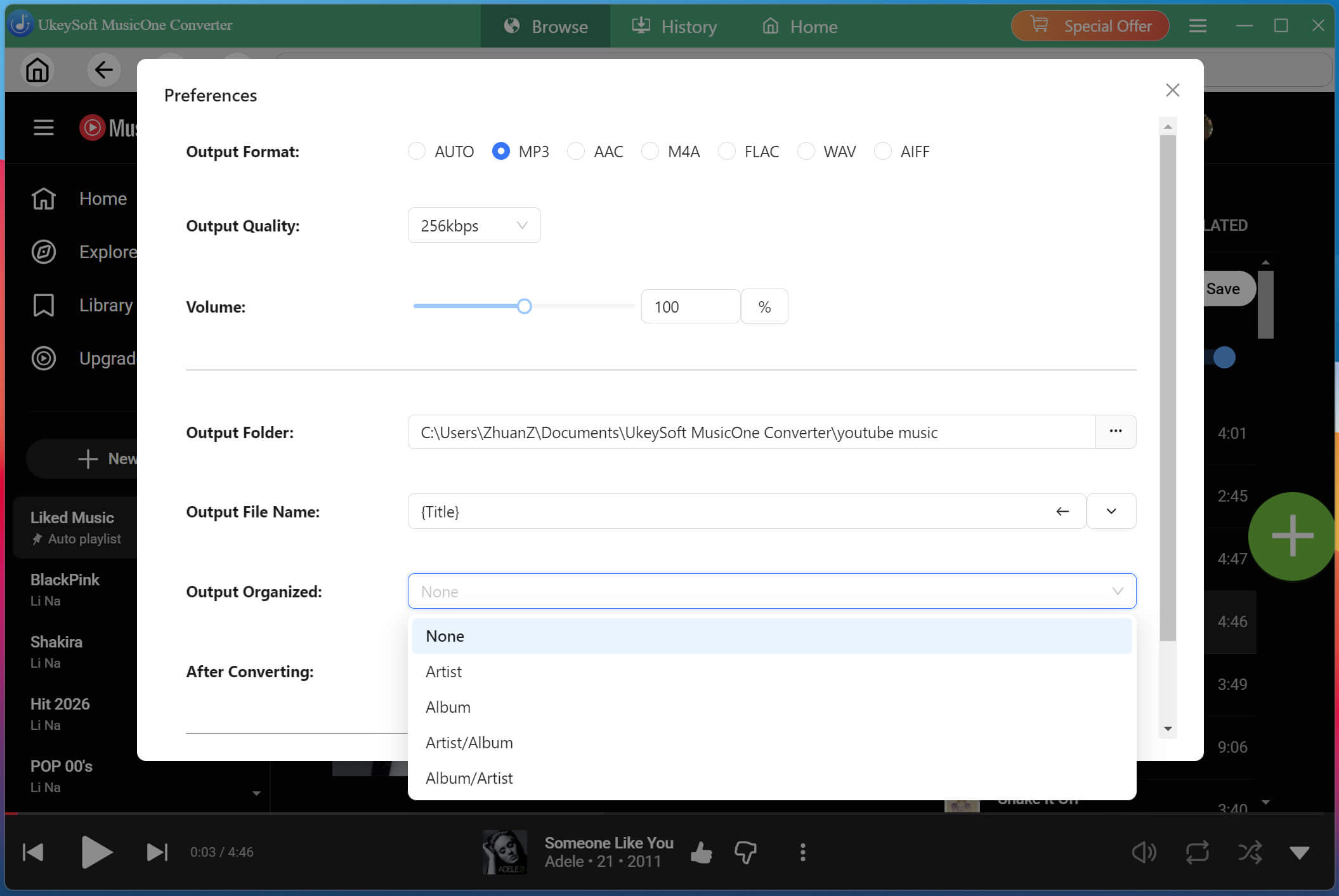Switch to the Browse tab
The width and height of the screenshot is (1339, 896).
(545, 26)
